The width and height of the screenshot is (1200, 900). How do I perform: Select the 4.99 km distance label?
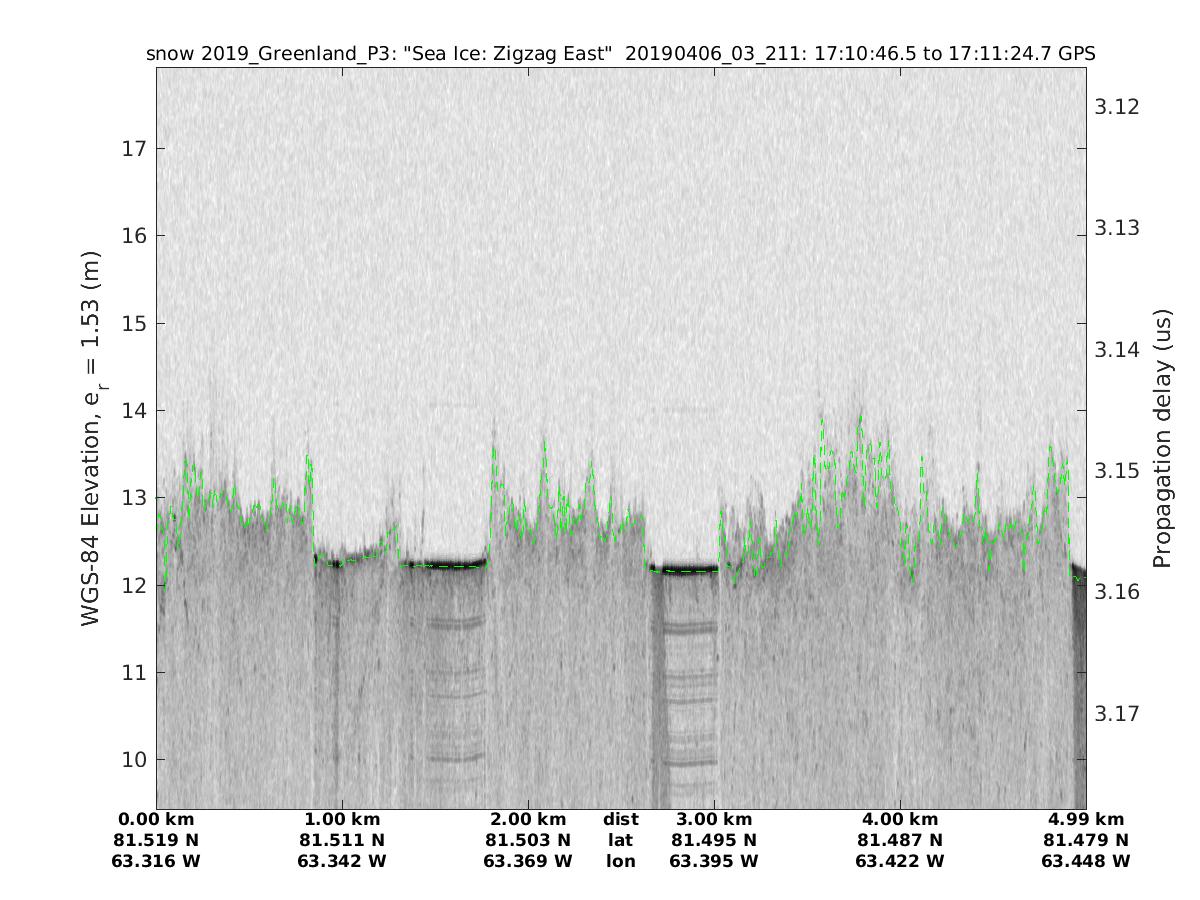pyautogui.click(x=1086, y=820)
